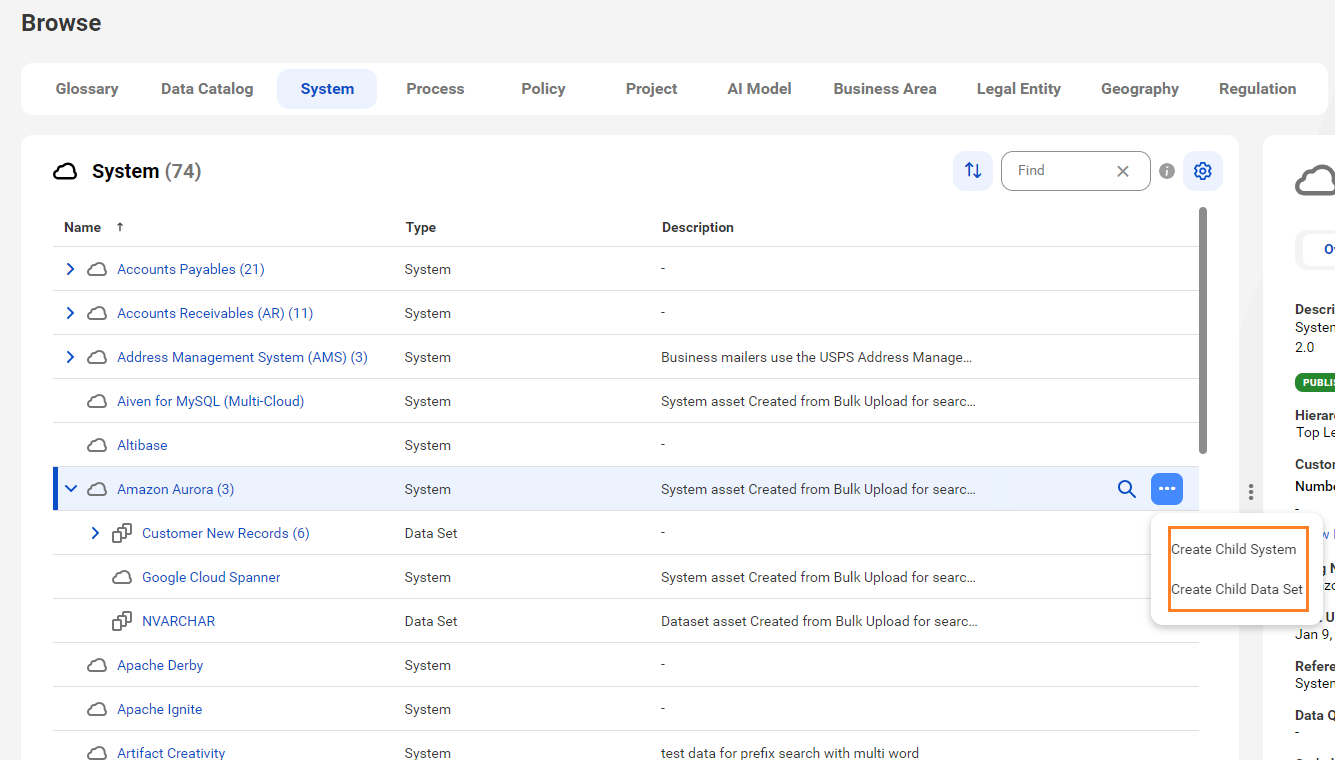
Task: Click the panel splitter dots handle
Action: click(x=1251, y=491)
